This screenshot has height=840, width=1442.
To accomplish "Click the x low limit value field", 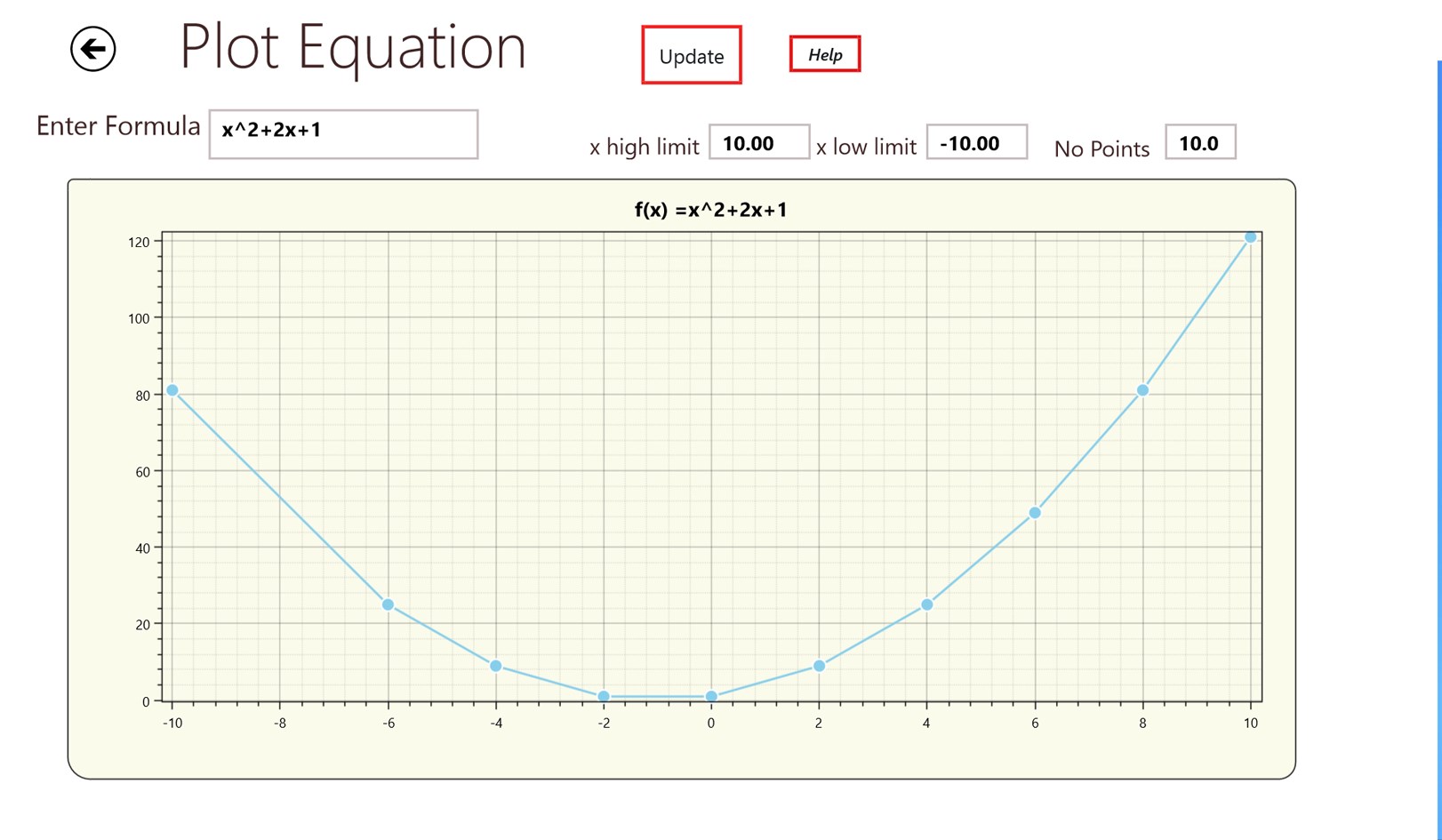I will (x=975, y=142).
